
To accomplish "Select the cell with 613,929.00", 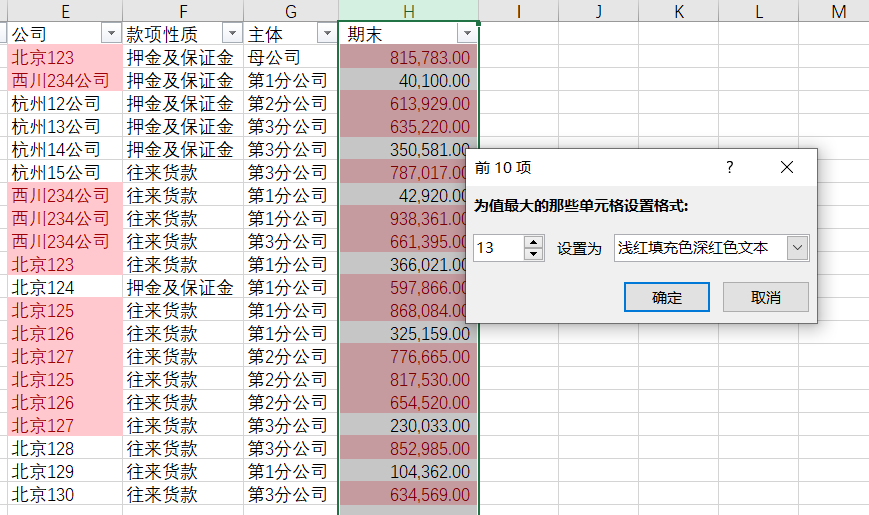I will pos(408,103).
